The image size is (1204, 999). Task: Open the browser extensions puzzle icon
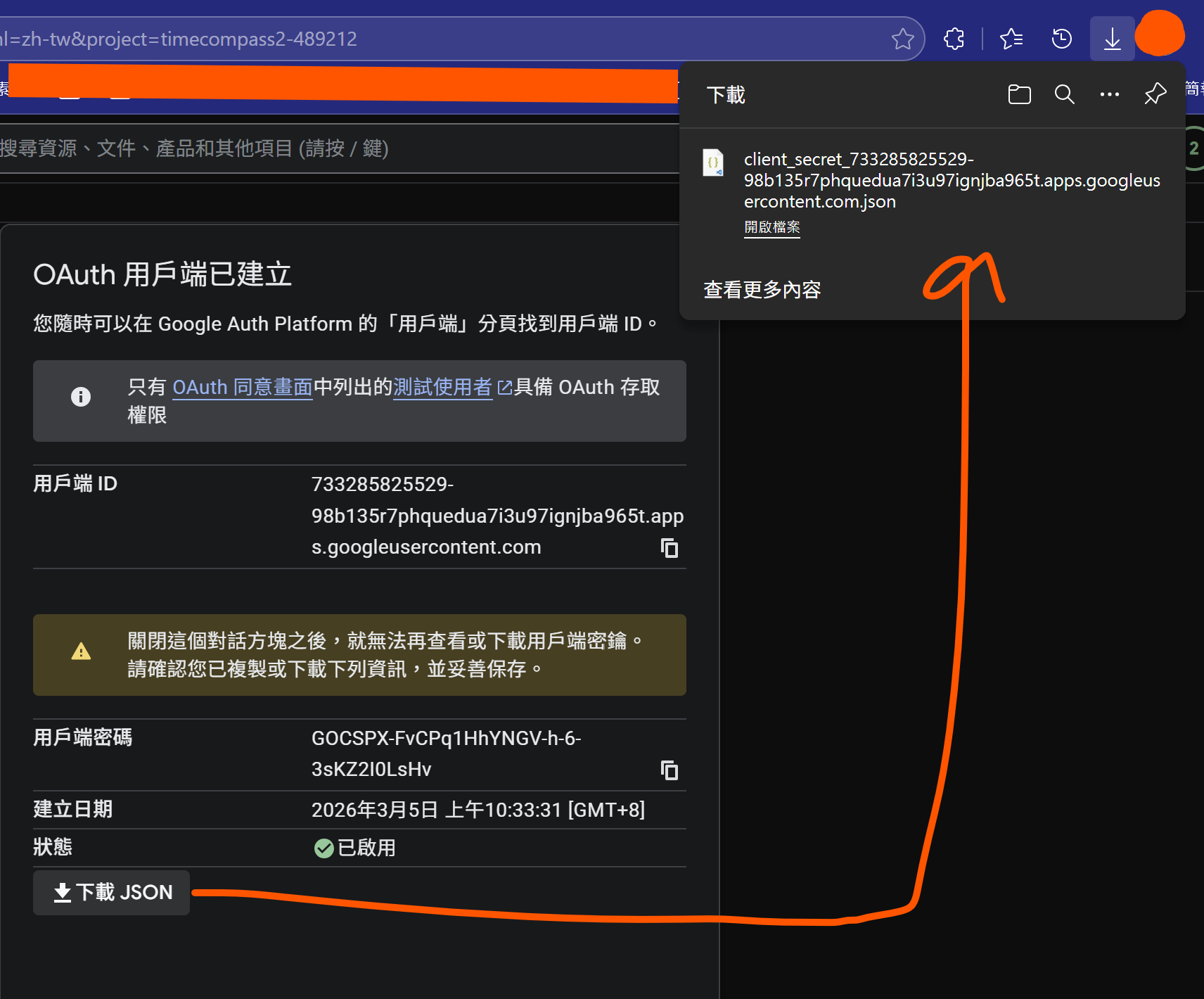[954, 39]
